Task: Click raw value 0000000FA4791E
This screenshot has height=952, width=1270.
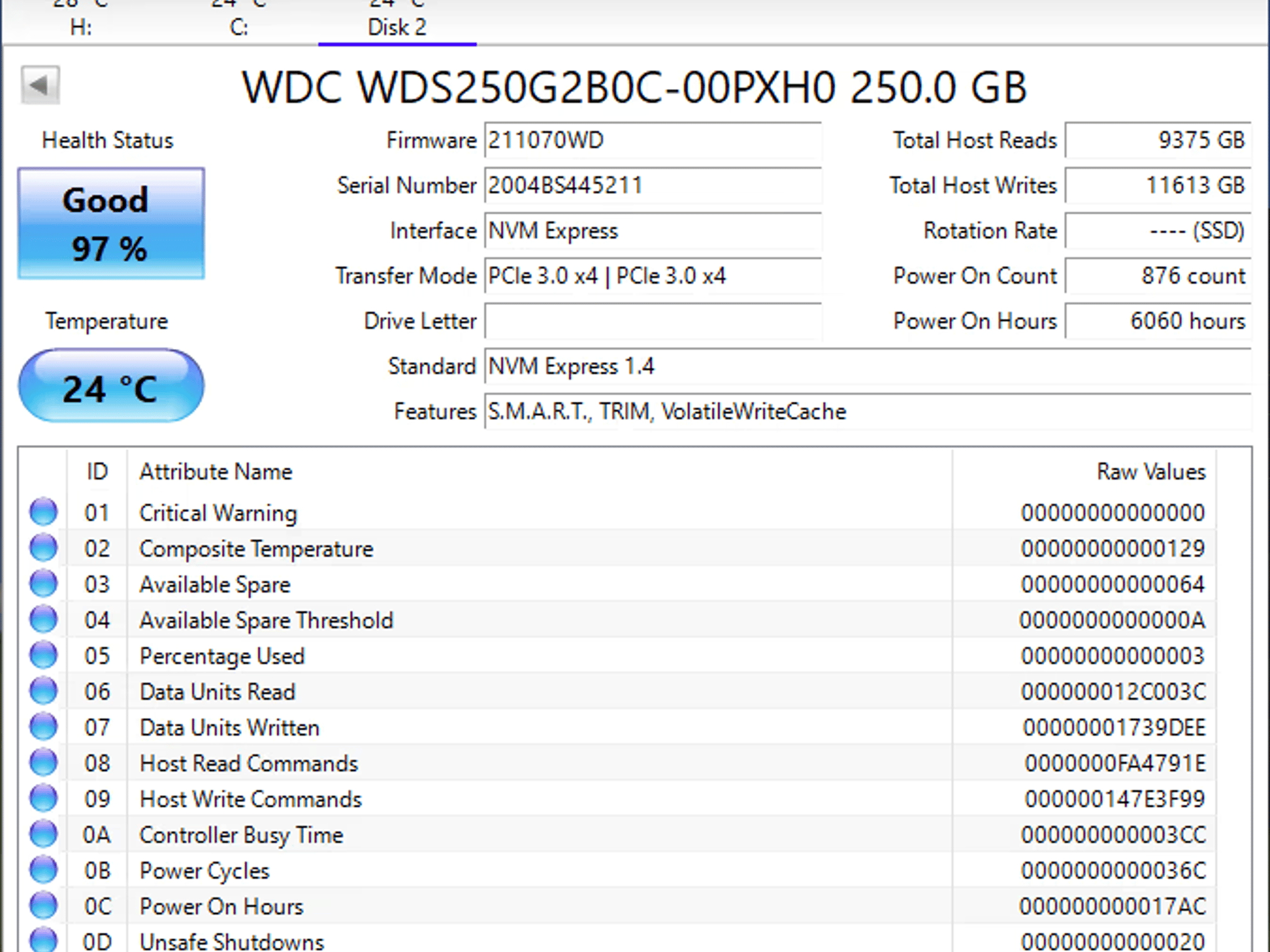Action: click(x=1115, y=764)
